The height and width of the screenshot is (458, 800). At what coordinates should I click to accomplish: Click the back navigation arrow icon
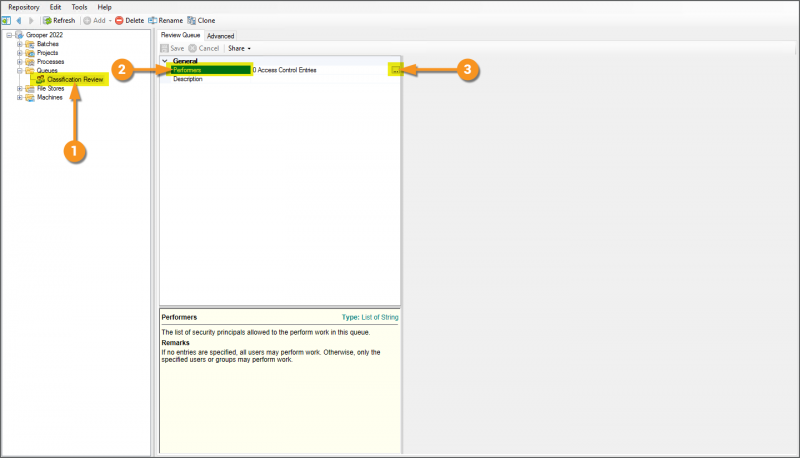pyautogui.click(x=19, y=20)
